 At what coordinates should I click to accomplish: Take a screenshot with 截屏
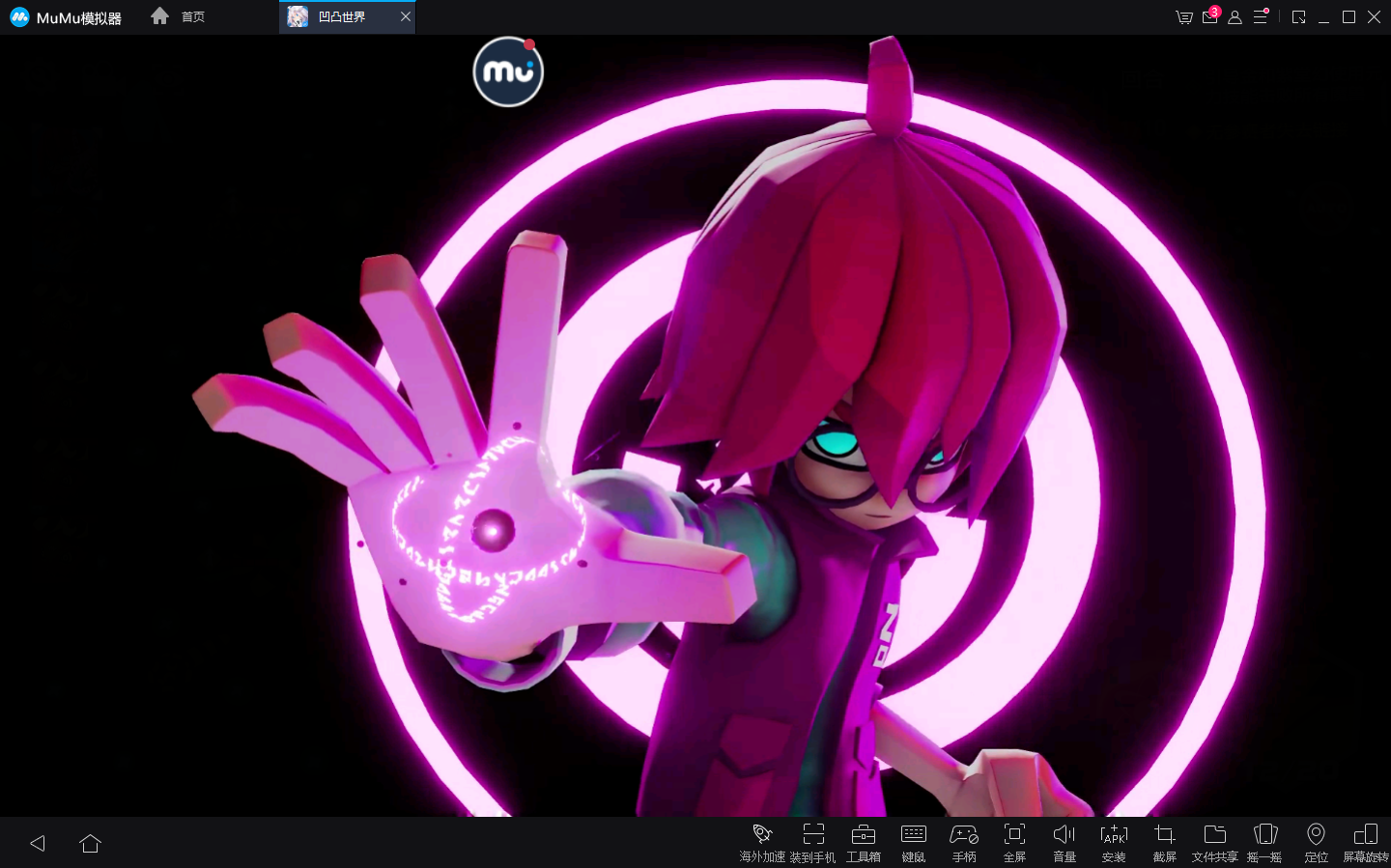coord(1165,835)
